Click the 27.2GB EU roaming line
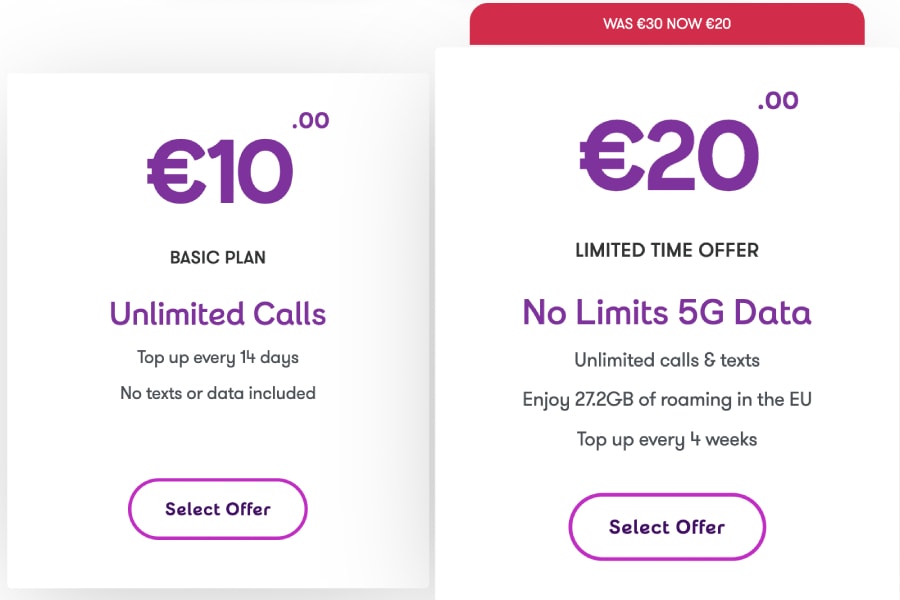Screen dimensions: 900x600 click(x=667, y=400)
